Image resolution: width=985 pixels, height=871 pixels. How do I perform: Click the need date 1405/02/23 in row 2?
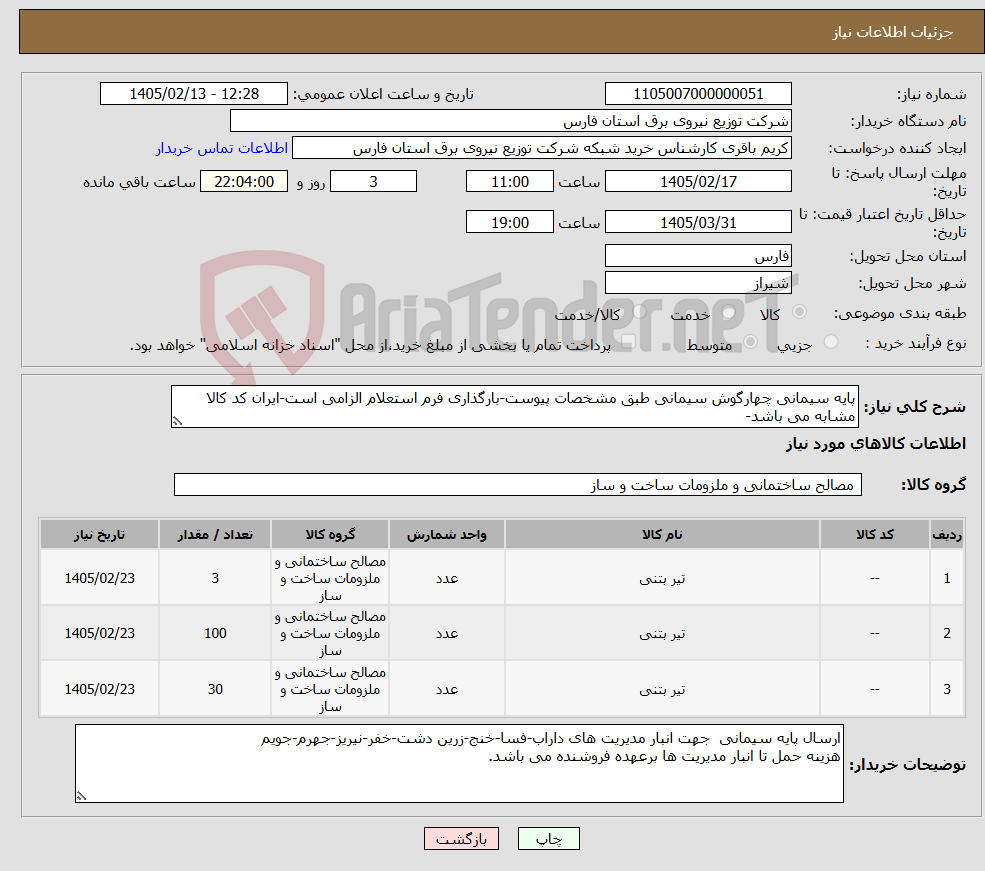[99, 634]
